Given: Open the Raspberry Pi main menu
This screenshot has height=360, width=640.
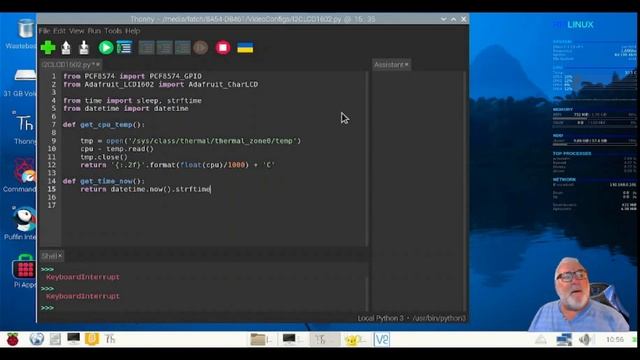Looking at the screenshot, I should point(13,339).
